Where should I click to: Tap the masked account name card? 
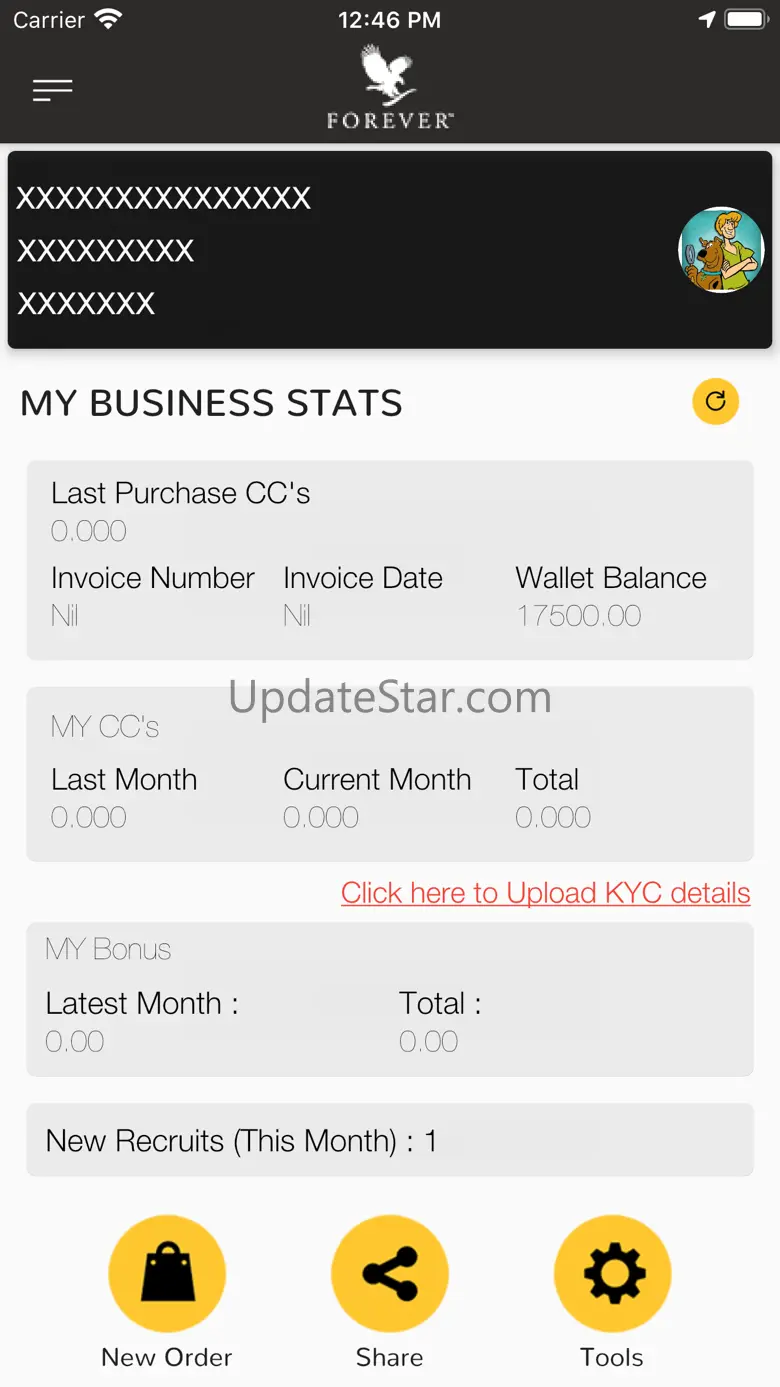click(x=390, y=250)
